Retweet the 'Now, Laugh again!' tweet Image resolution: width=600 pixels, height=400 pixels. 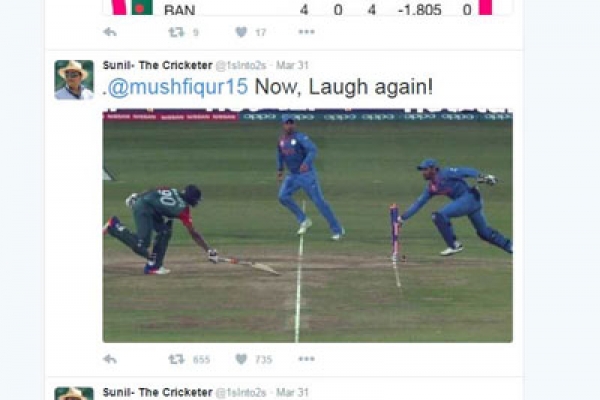[176, 359]
